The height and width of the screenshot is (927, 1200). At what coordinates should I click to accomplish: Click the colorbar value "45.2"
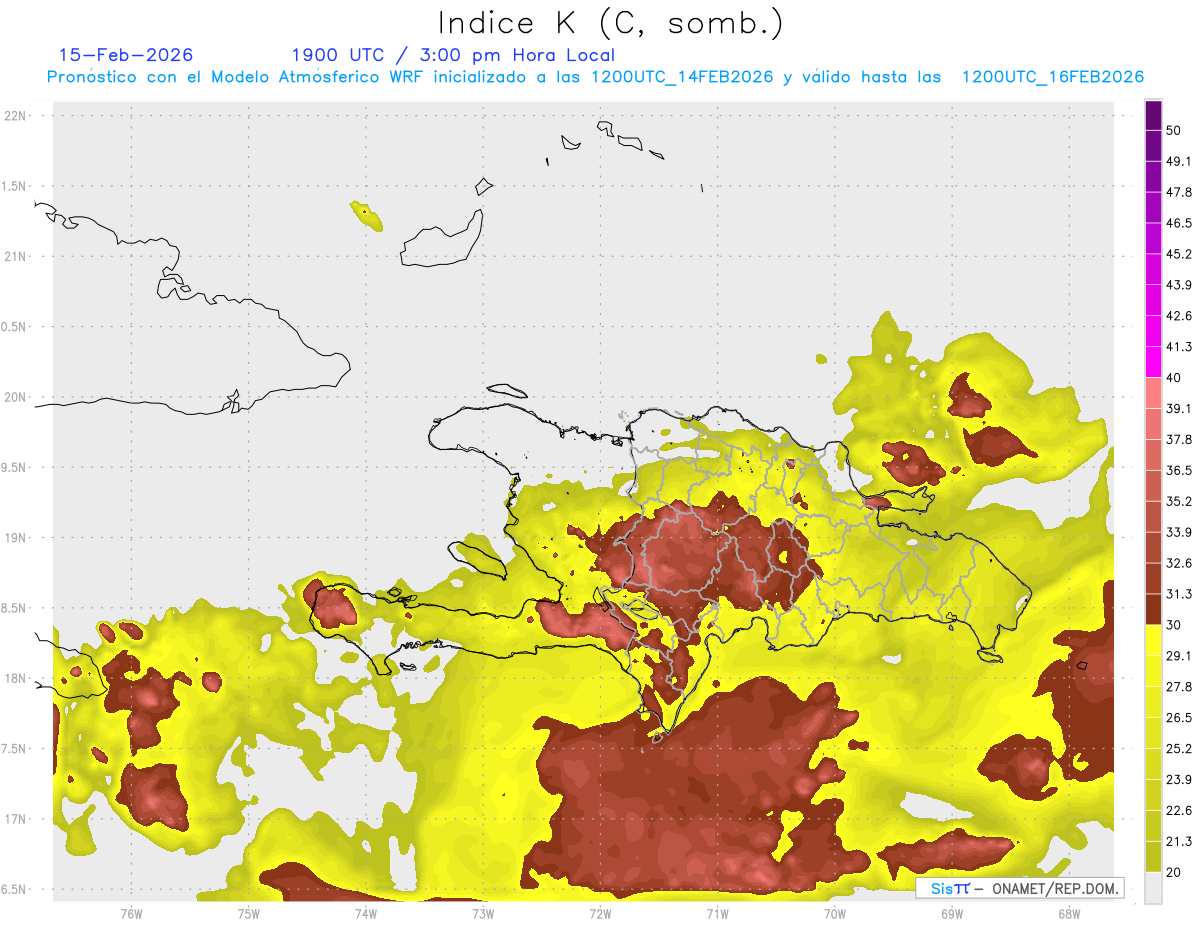click(1179, 255)
